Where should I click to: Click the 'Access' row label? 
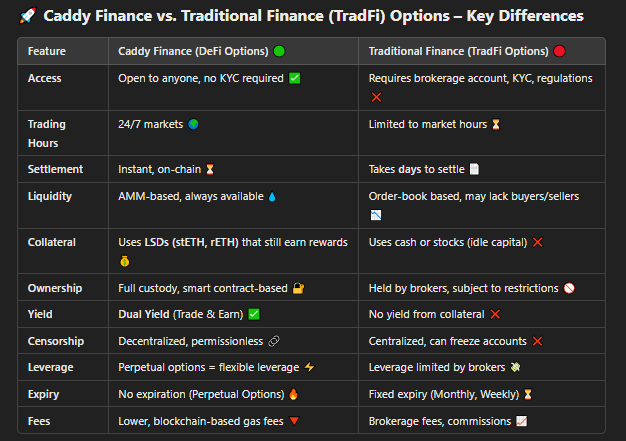pos(45,78)
